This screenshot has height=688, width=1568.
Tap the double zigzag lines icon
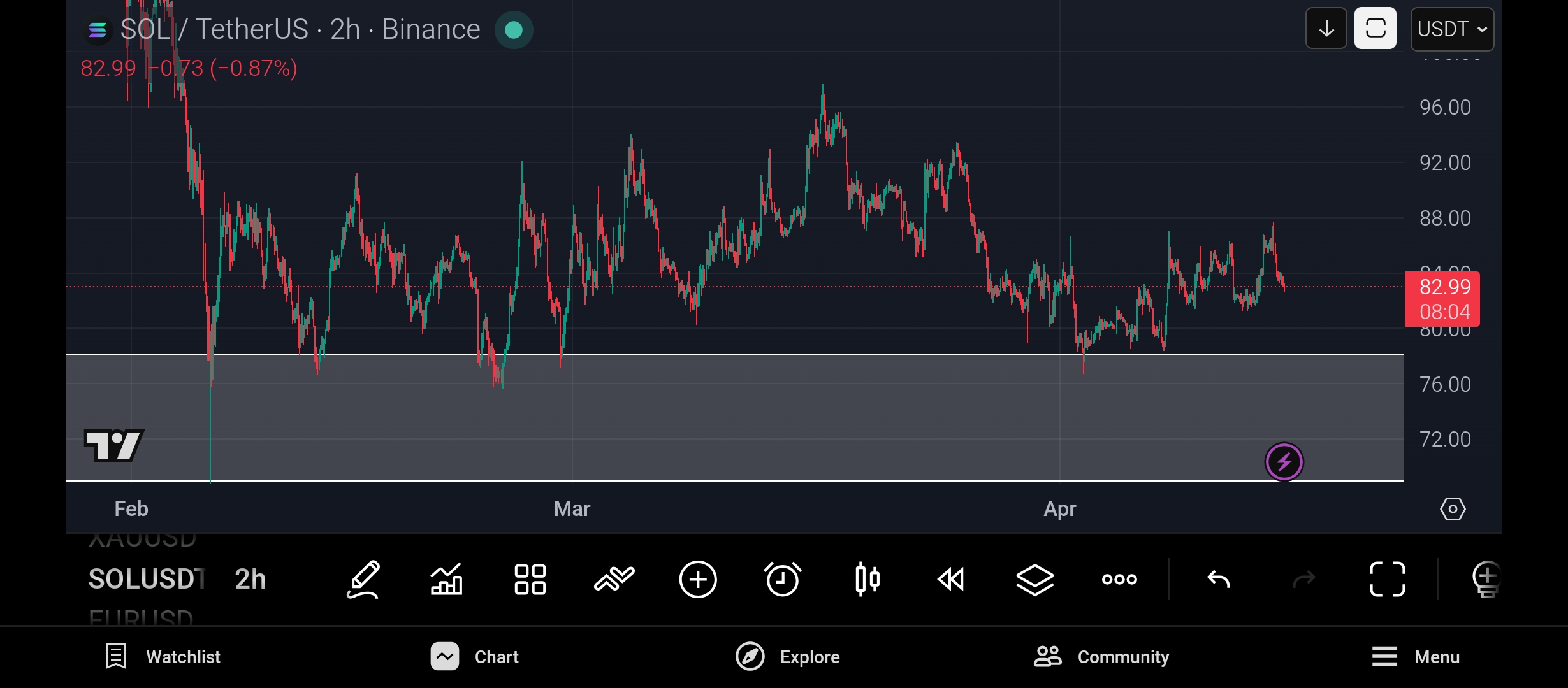pyautogui.click(x=614, y=579)
